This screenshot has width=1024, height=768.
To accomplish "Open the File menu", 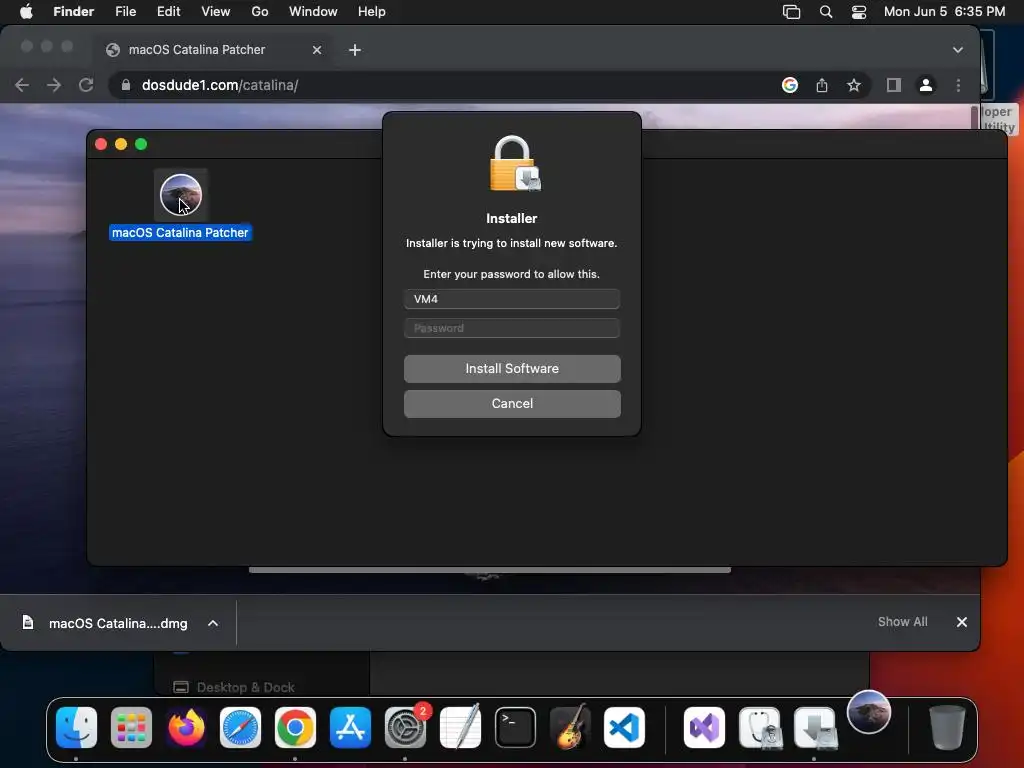I will coord(125,12).
